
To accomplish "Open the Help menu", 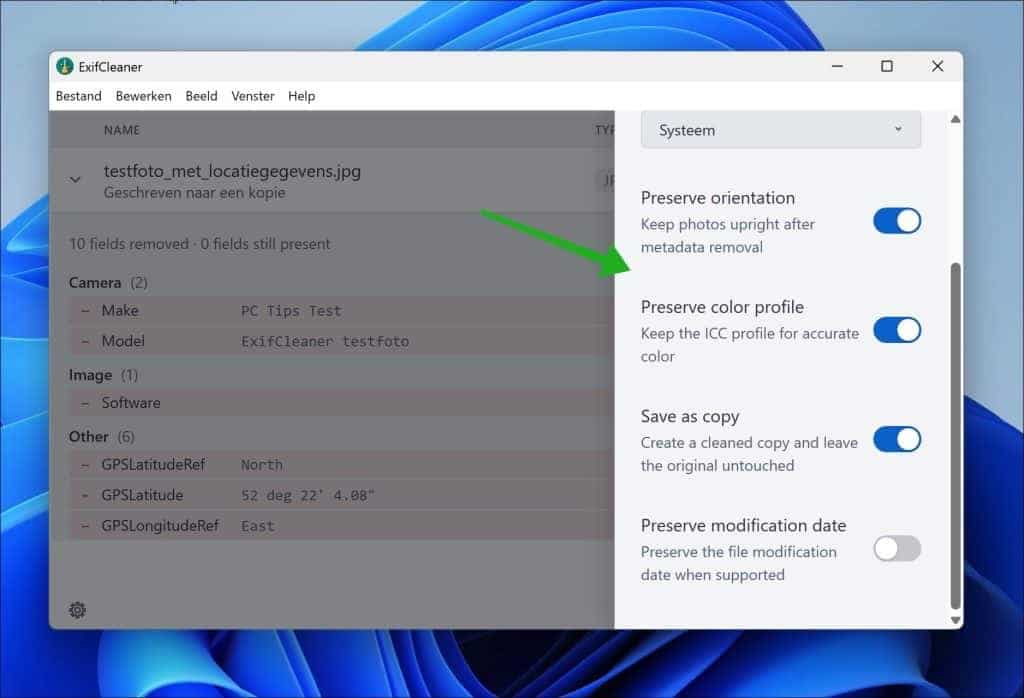I will pos(301,96).
